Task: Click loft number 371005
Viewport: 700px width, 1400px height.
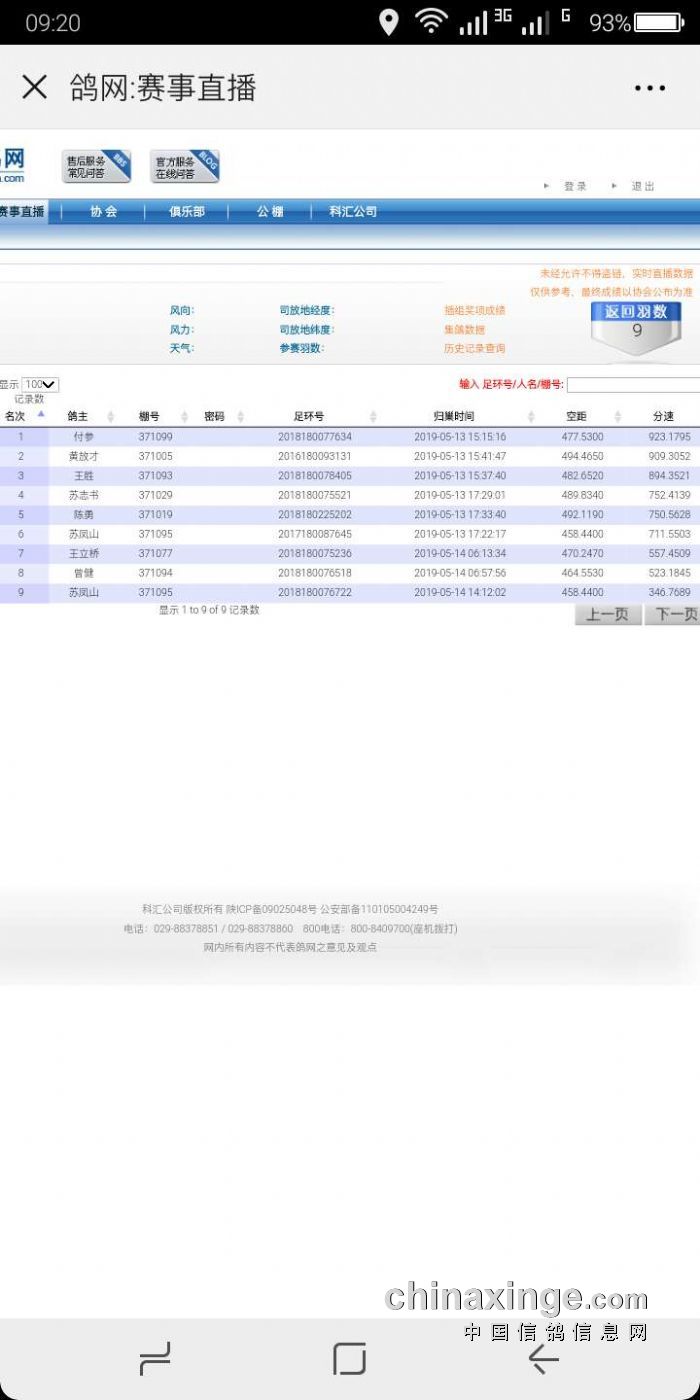Action: tap(155, 456)
